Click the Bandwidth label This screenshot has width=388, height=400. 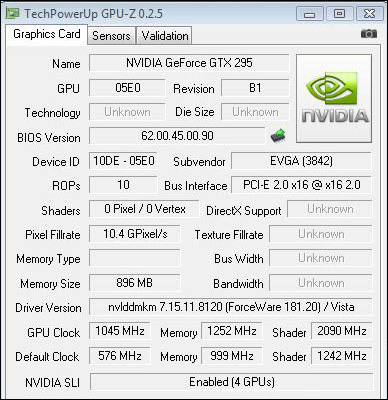click(238, 284)
